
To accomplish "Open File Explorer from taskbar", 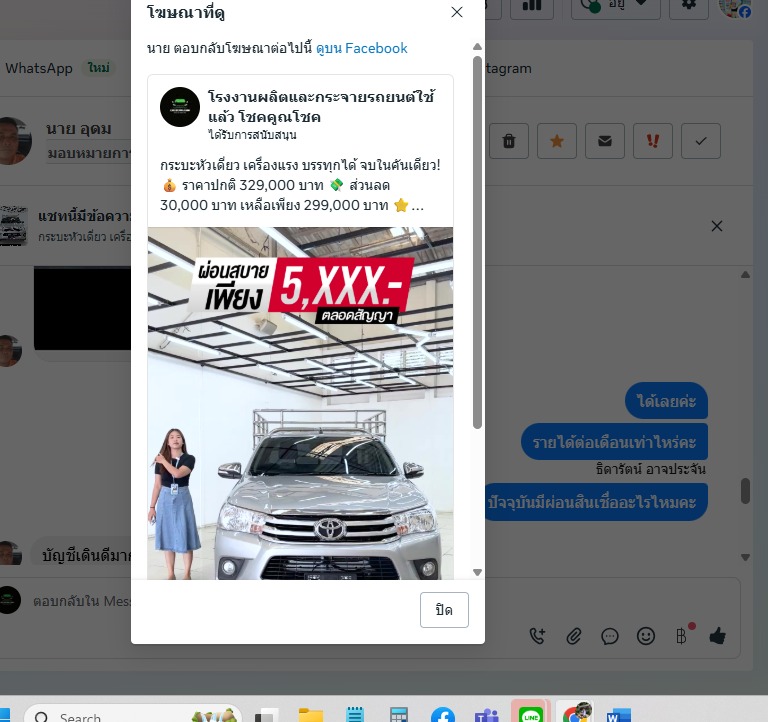I will (x=311, y=715).
